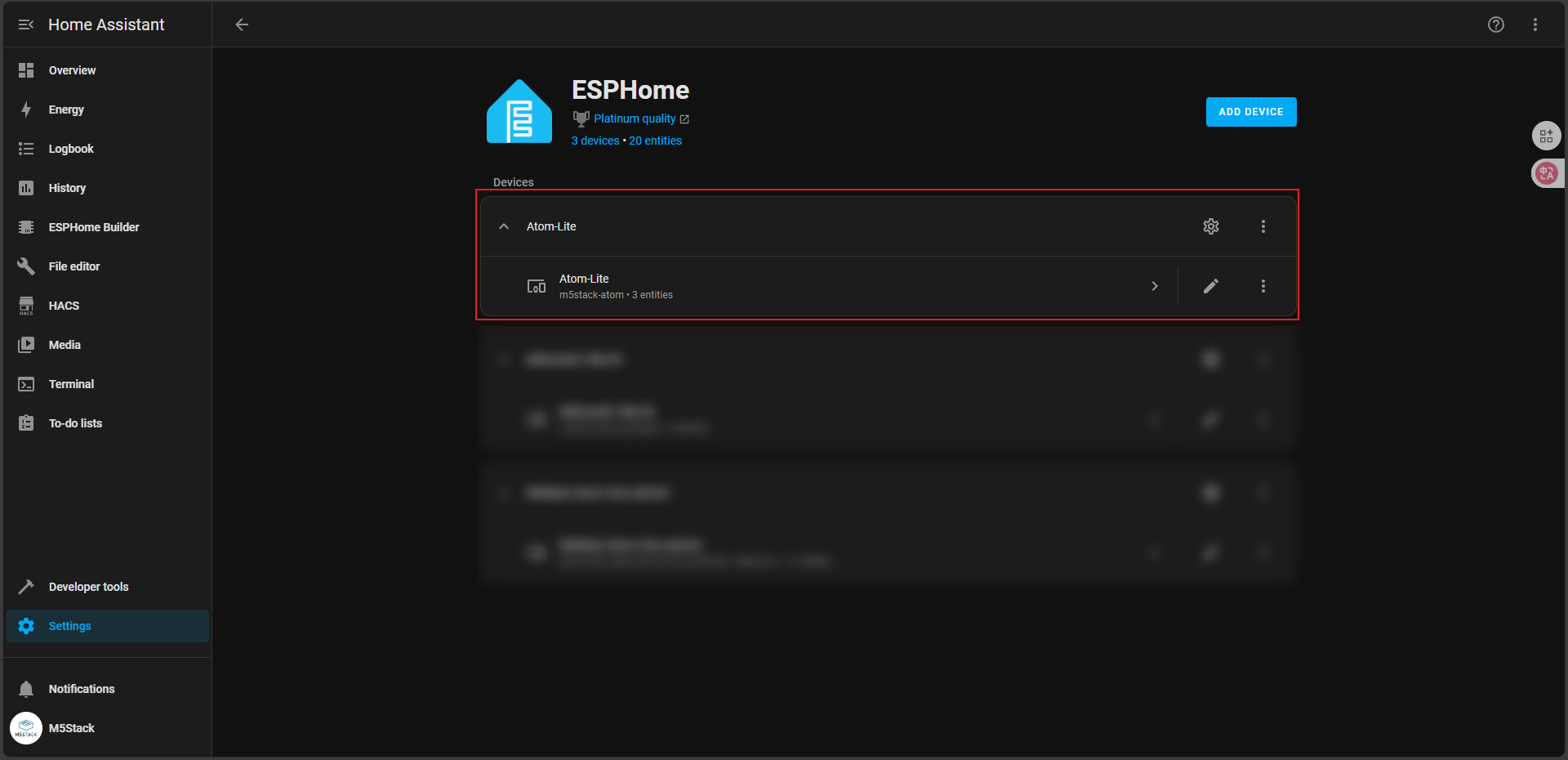Open the help question mark icon
The height and width of the screenshot is (760, 1568).
pyautogui.click(x=1496, y=25)
